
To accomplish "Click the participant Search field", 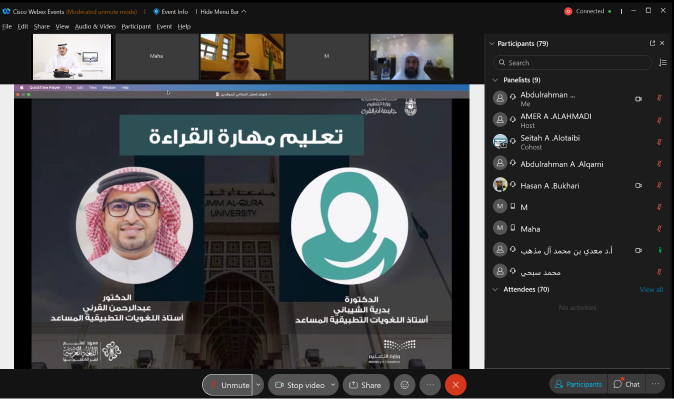I will (x=573, y=63).
